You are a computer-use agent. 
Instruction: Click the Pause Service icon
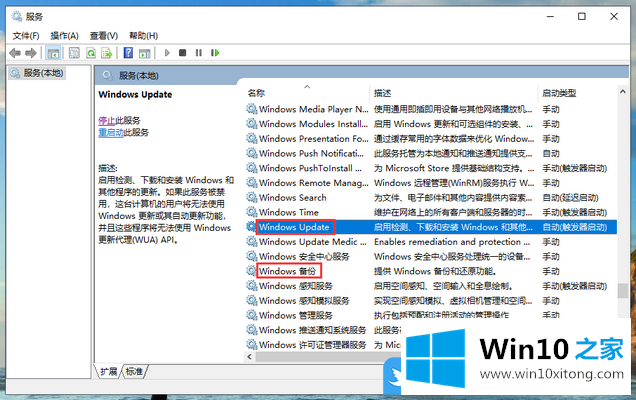pos(199,53)
